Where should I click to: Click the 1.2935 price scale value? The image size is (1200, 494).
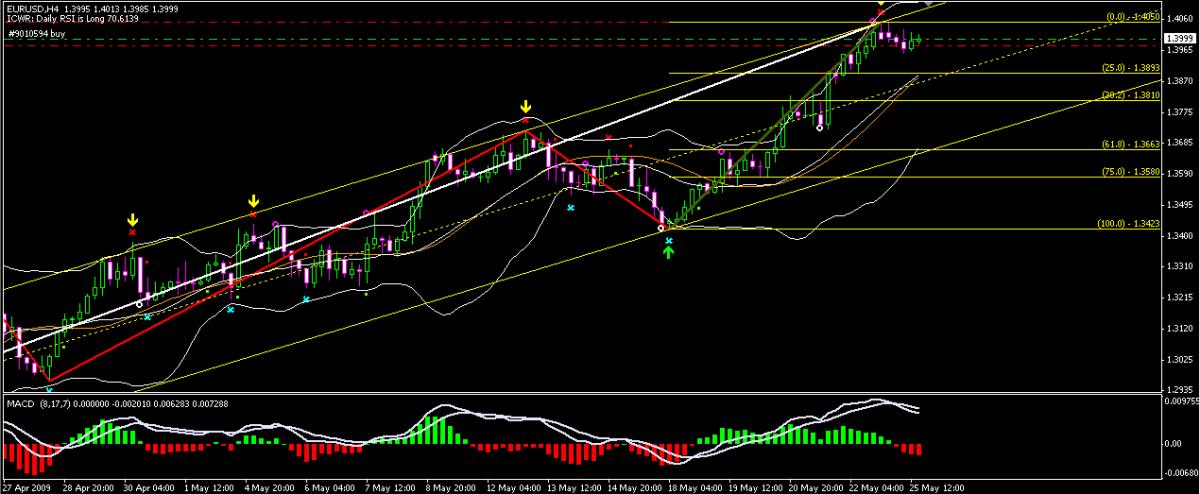pyautogui.click(x=1180, y=391)
